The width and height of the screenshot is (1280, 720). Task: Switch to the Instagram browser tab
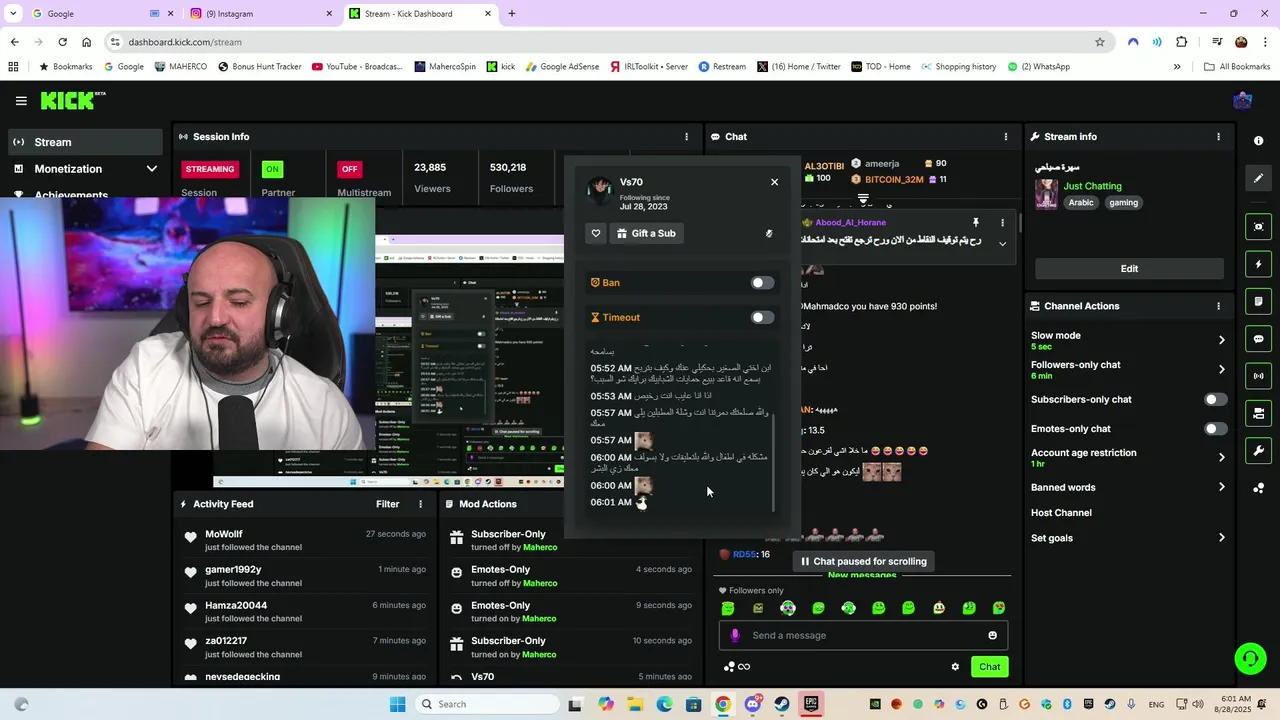coord(262,14)
